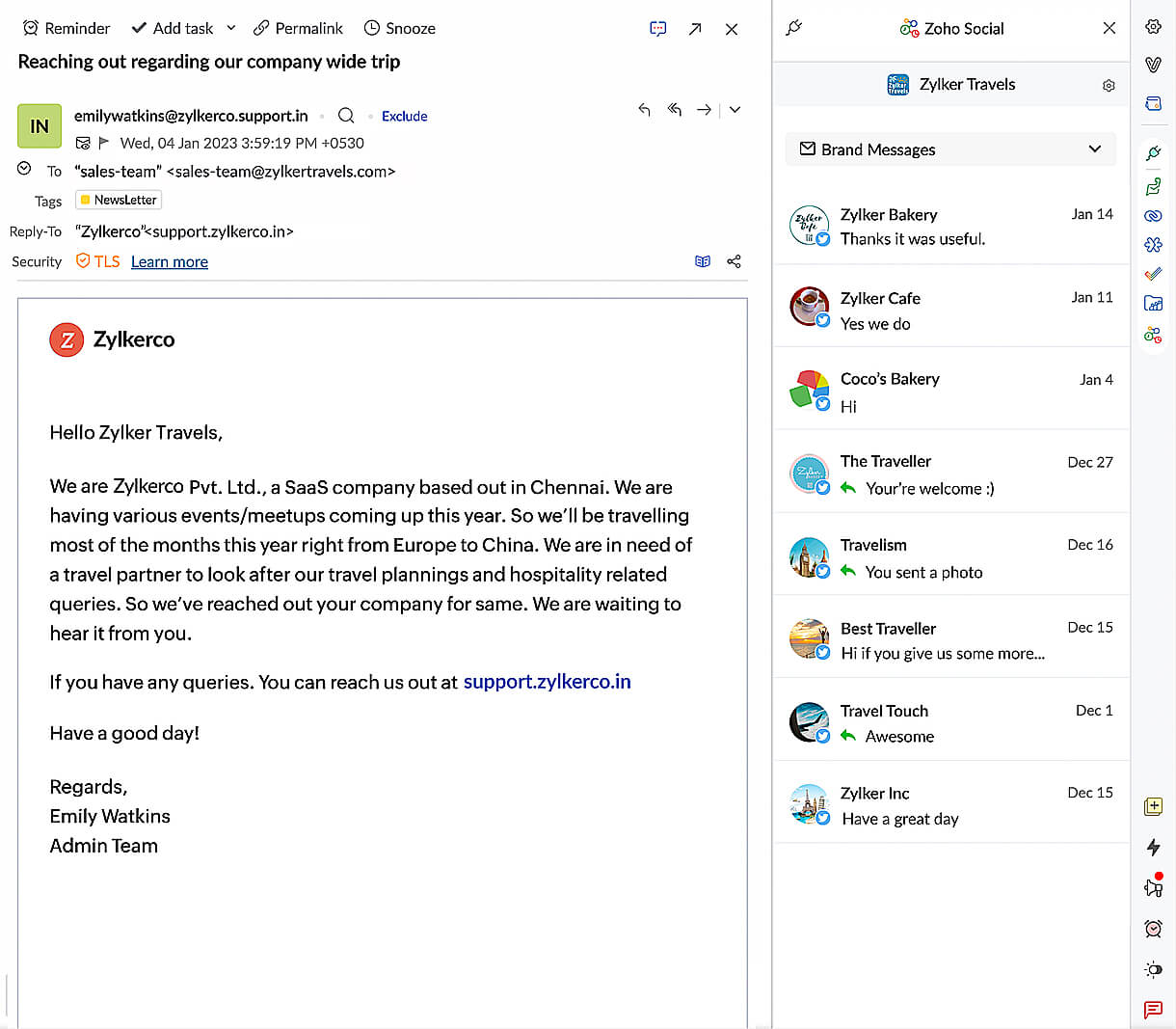
Task: Open reader view book icon
Action: pyautogui.click(x=703, y=261)
